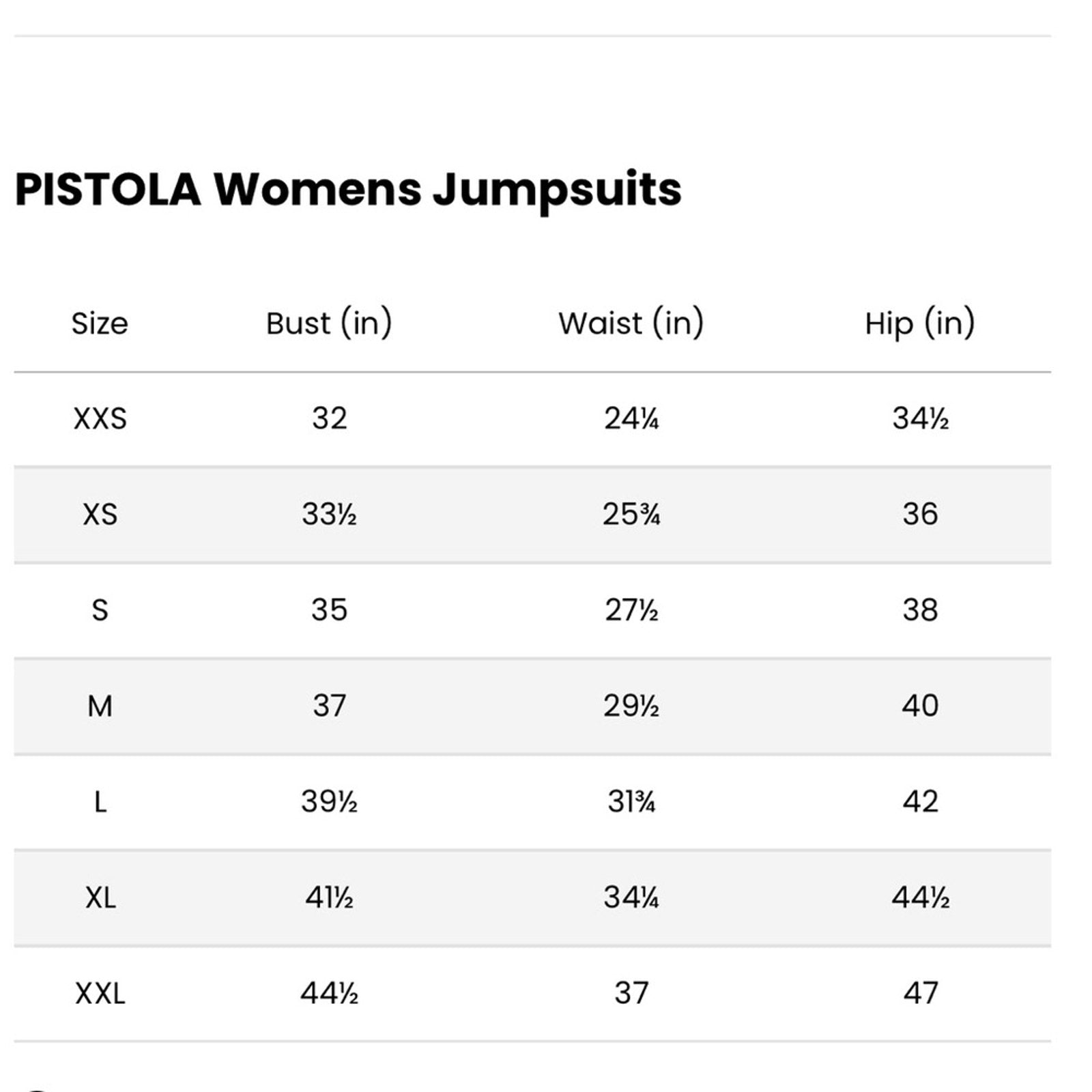Select the XXL waist value 37
Image resolution: width=1092 pixels, height=1092 pixels.
coord(631,993)
